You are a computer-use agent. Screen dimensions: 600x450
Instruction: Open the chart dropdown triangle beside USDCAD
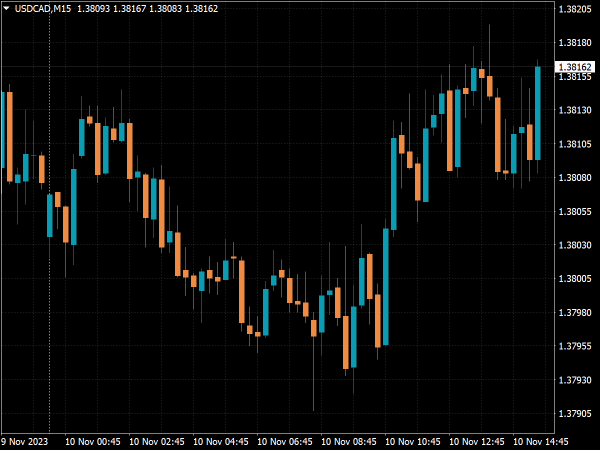click(x=6, y=8)
